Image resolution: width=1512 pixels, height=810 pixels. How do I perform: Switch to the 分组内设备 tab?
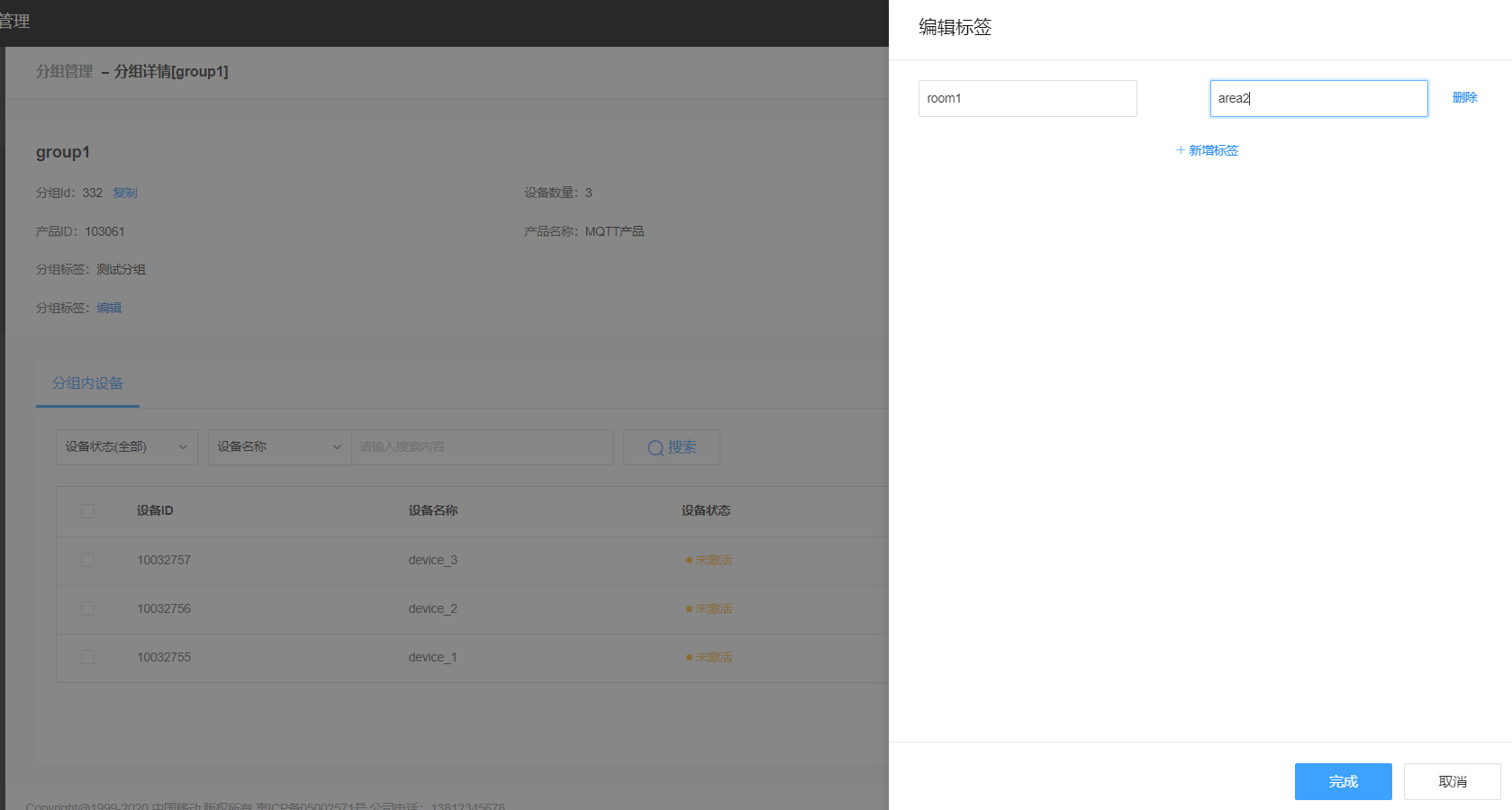click(x=87, y=383)
